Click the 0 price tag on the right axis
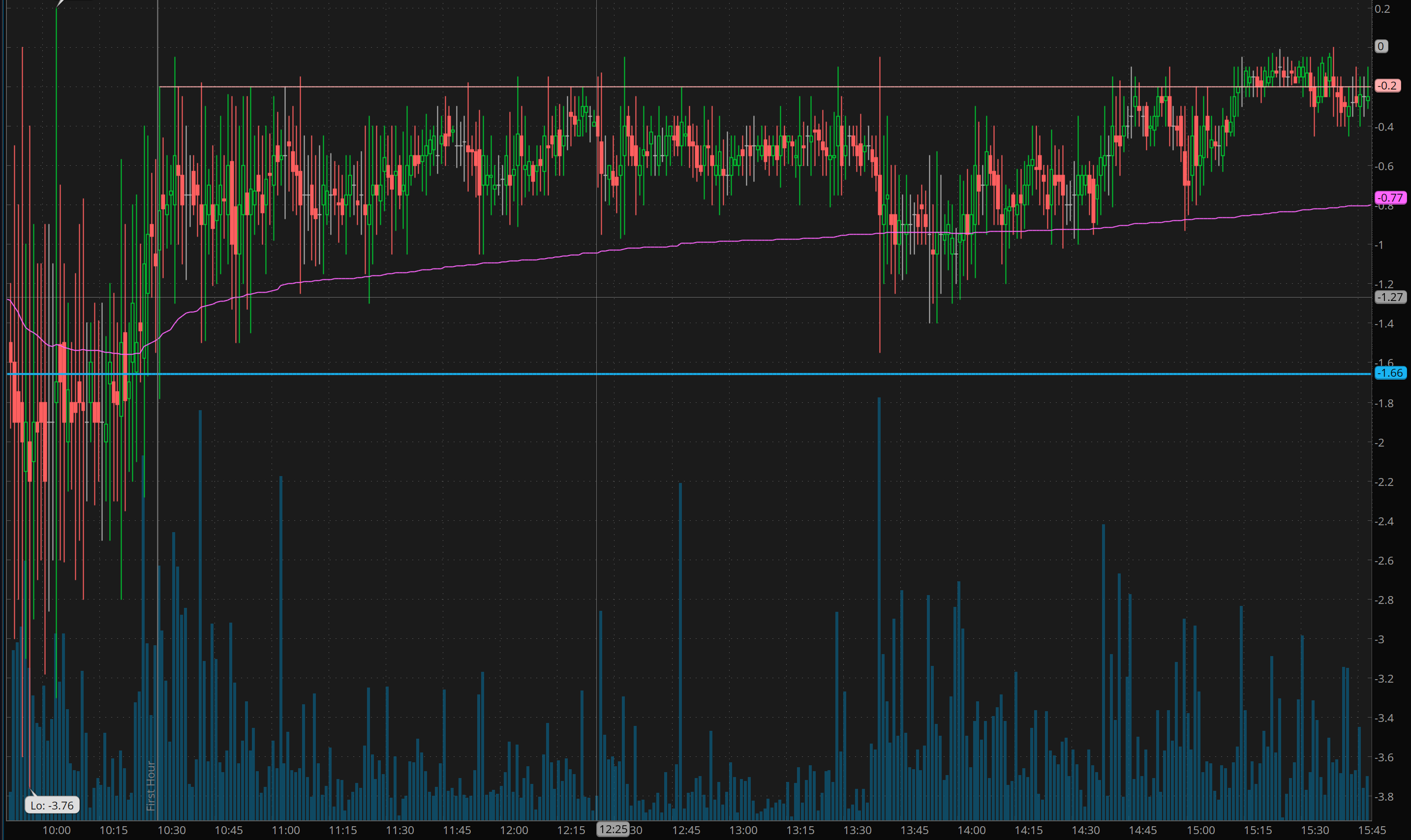The width and height of the screenshot is (1411, 840). click(1381, 46)
